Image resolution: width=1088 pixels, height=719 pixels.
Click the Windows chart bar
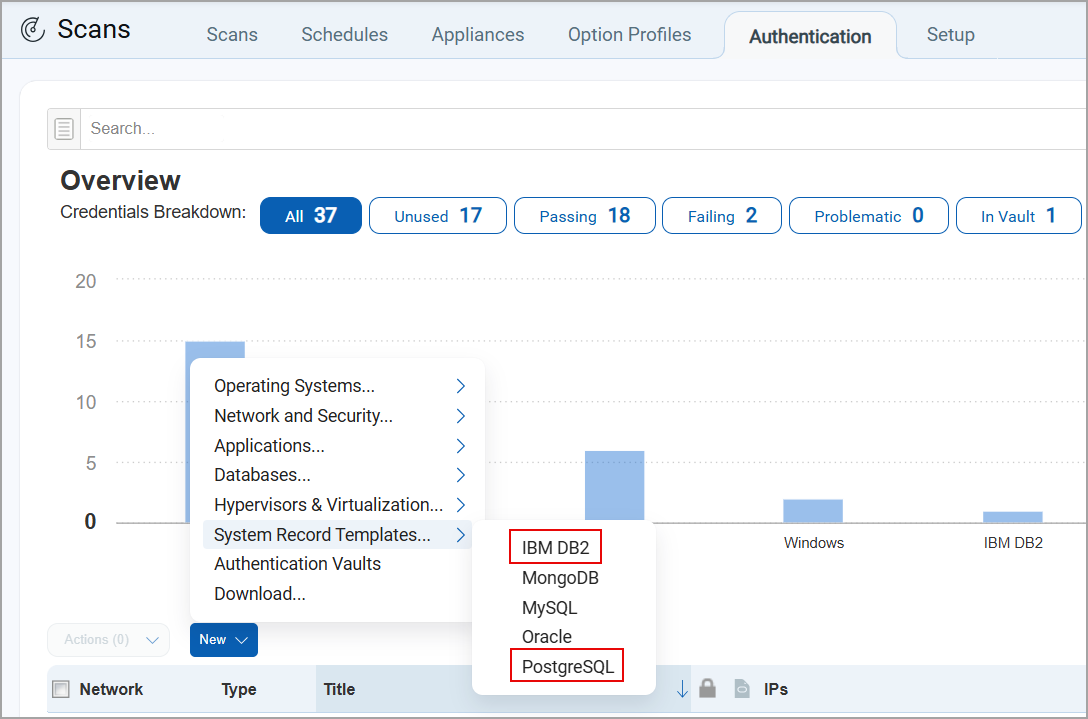pyautogui.click(x=813, y=511)
